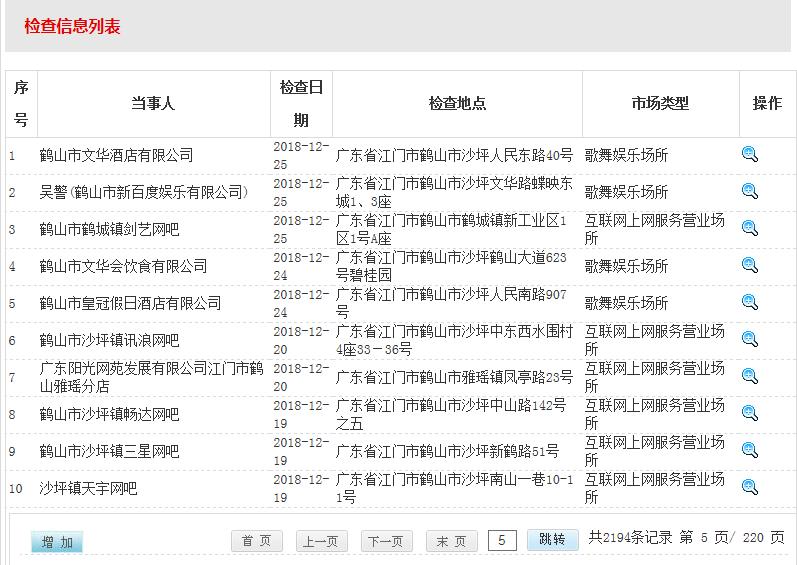Click 上一页 previous page button

[322, 541]
